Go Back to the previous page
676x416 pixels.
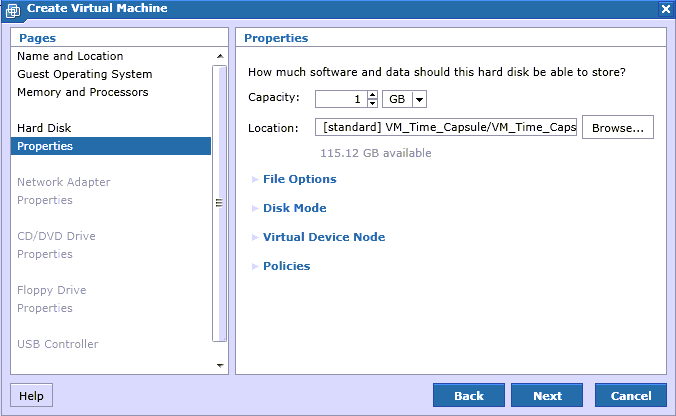click(469, 395)
